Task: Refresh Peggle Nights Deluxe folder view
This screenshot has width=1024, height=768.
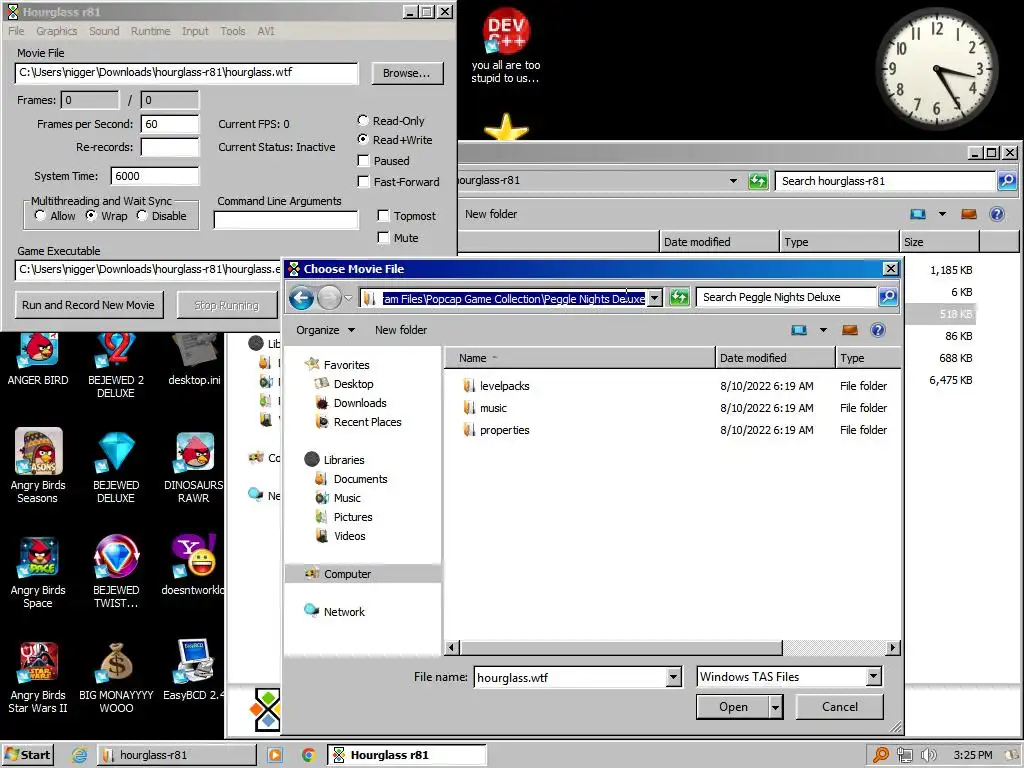Action: [x=679, y=298]
